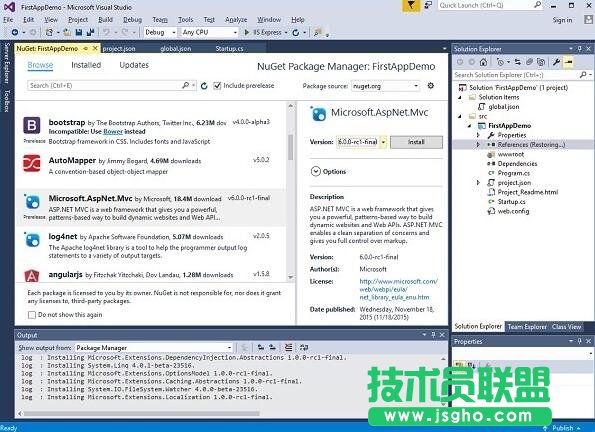Open the Build menu
Viewport: 595px width, 432px height.
105,19
